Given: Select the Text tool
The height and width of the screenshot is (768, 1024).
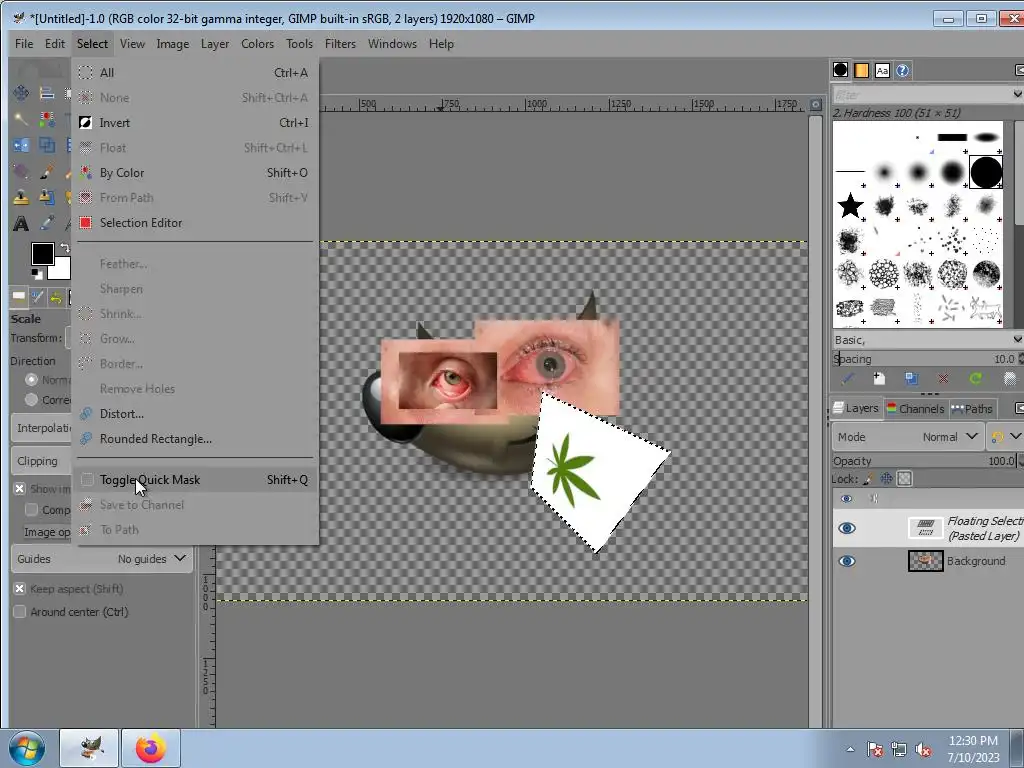Looking at the screenshot, I should click(21, 224).
